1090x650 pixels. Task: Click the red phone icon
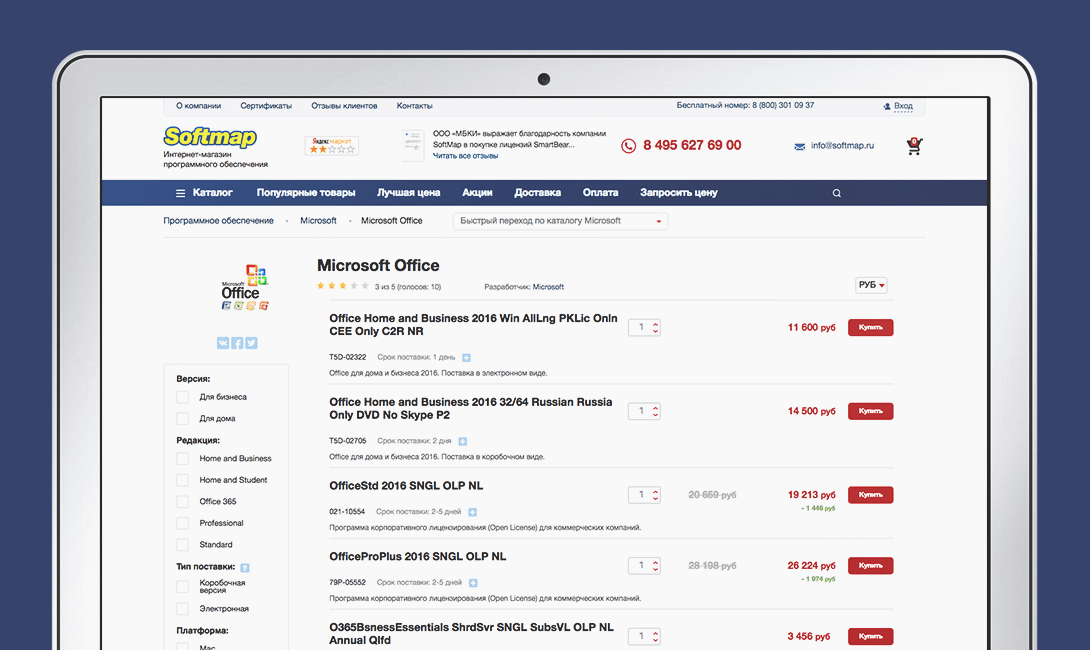[x=628, y=146]
